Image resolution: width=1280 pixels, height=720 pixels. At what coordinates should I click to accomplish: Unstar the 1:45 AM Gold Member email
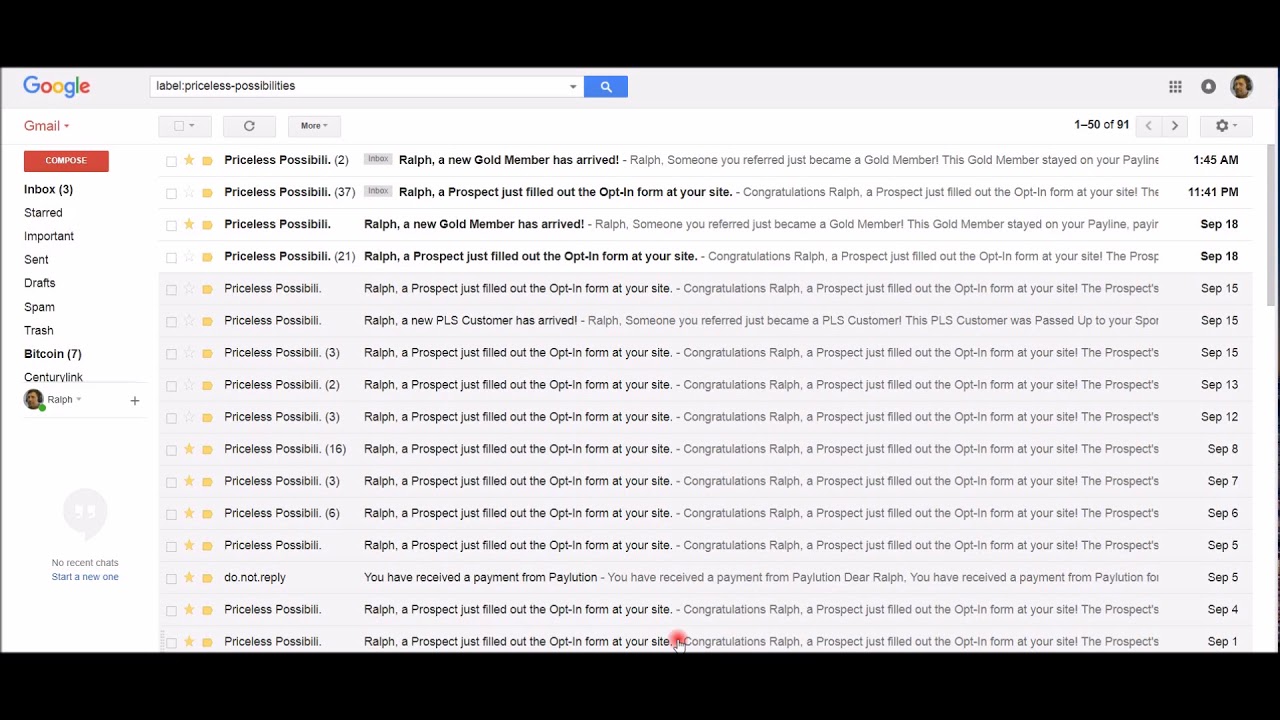pyautogui.click(x=189, y=160)
